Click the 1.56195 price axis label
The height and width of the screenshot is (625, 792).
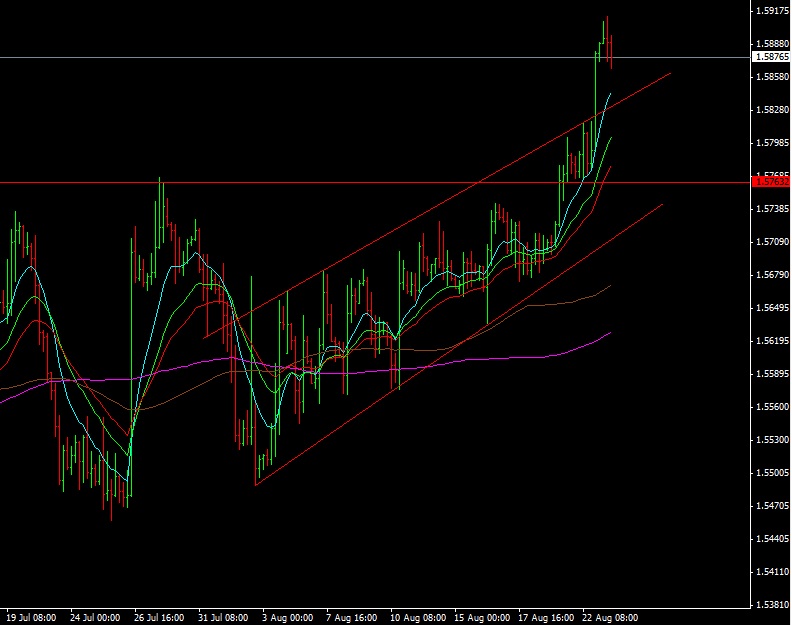click(x=772, y=341)
